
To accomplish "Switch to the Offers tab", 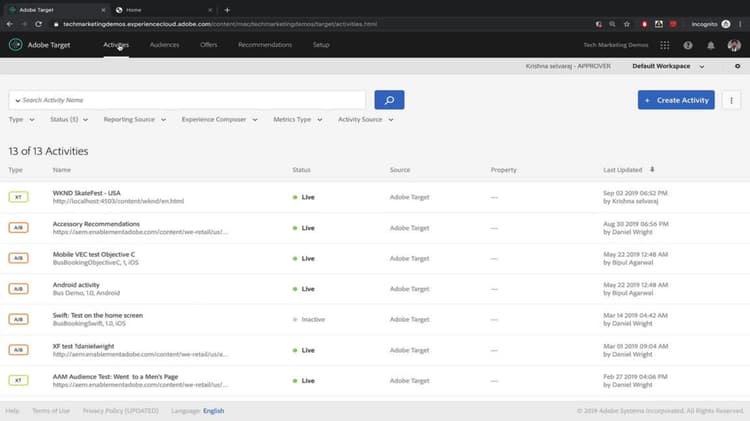I will [x=209, y=44].
